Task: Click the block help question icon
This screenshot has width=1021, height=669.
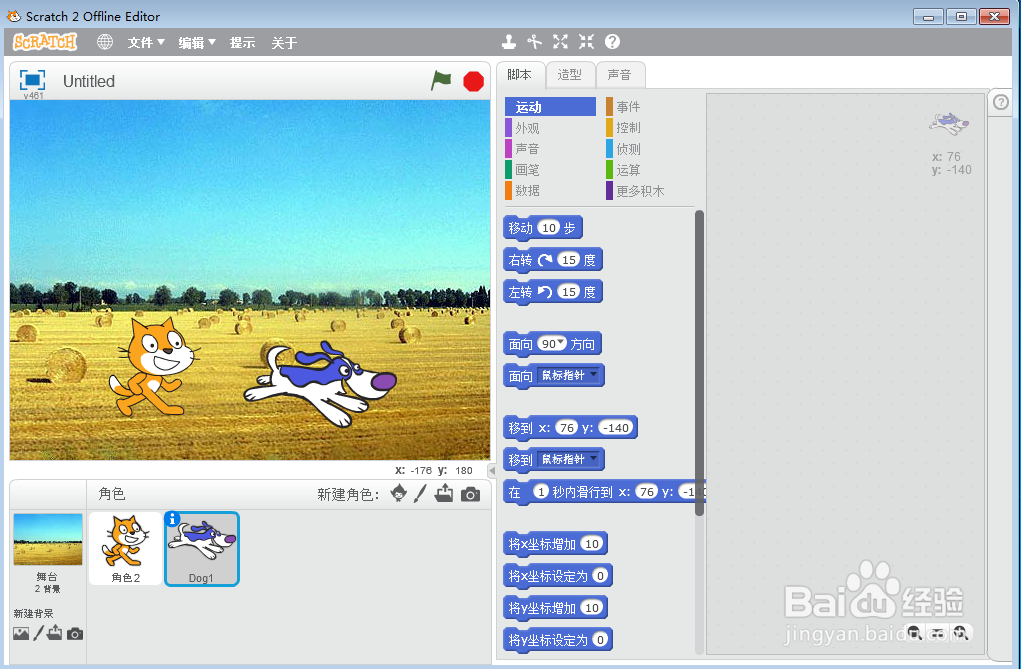Action: 612,42
